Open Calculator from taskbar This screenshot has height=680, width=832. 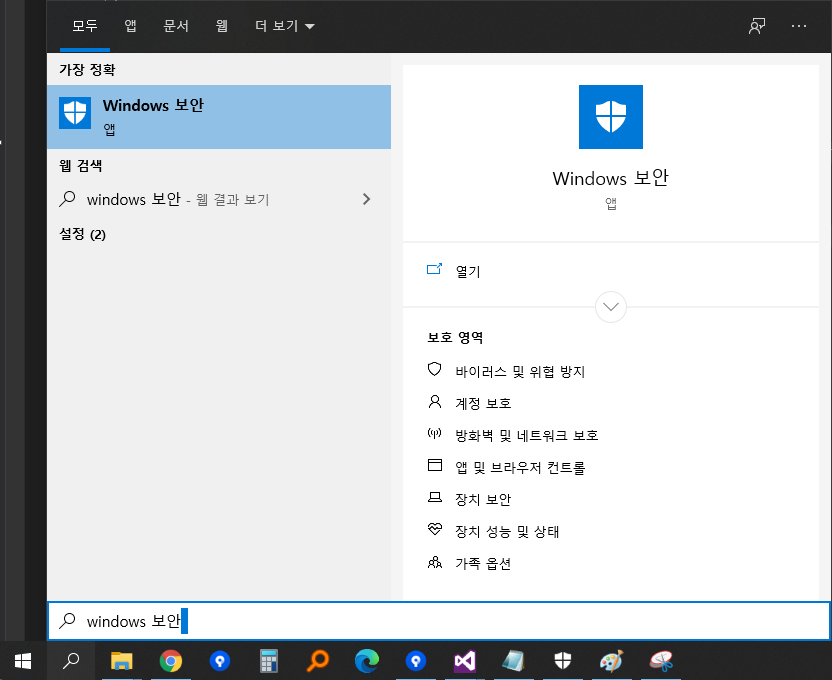(x=269, y=661)
